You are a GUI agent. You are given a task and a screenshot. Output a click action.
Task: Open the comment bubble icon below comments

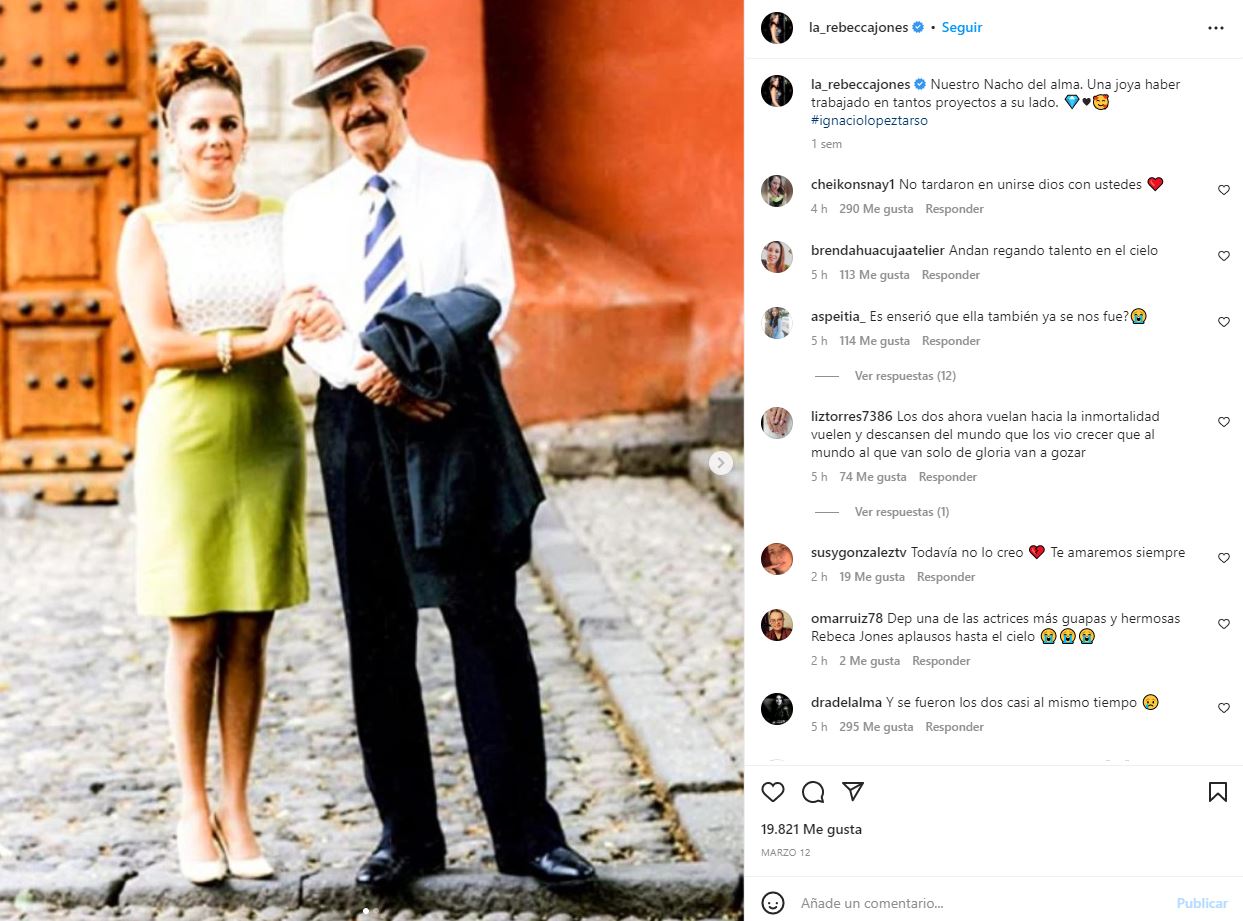pos(813,792)
